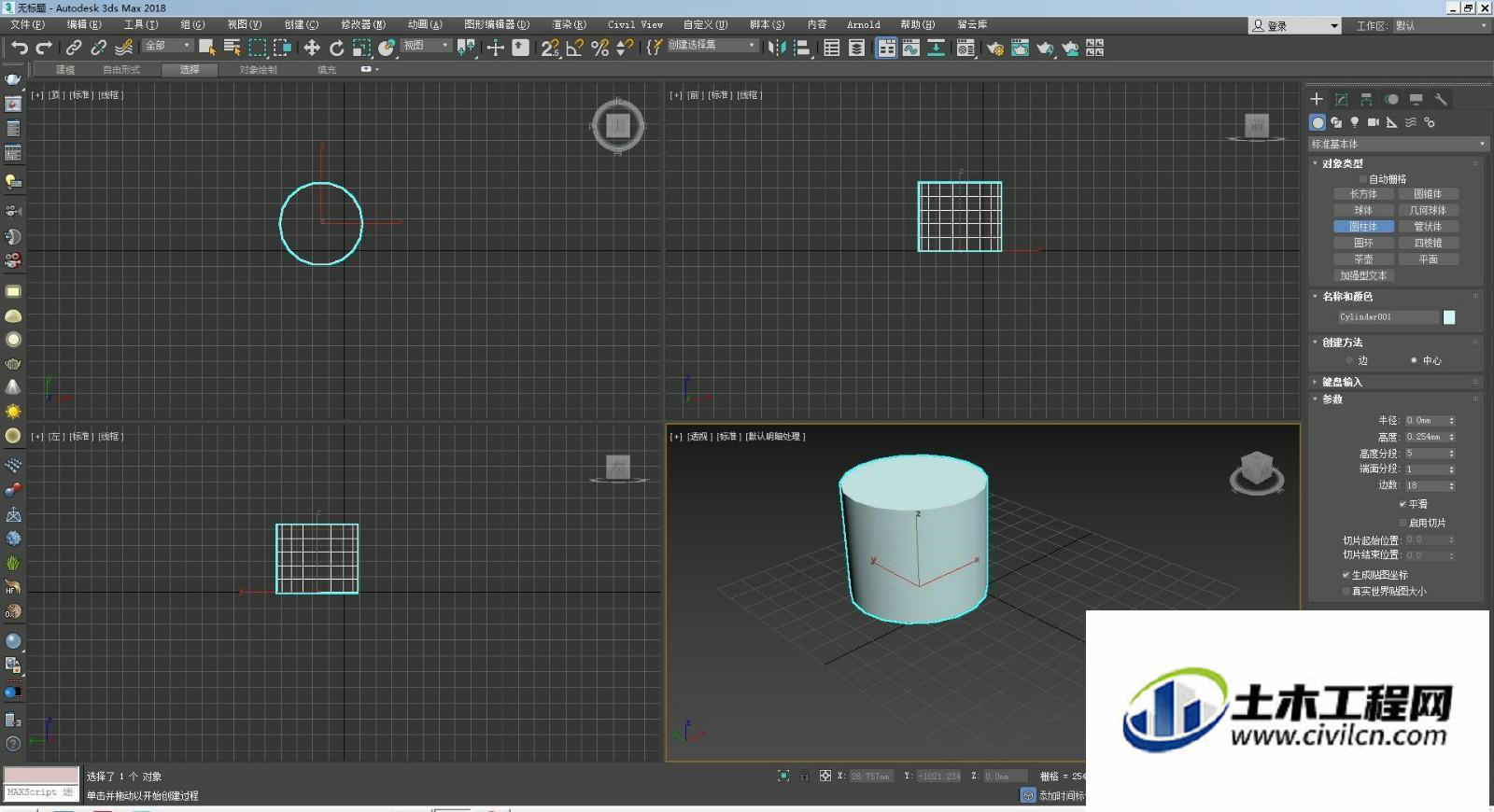Toggle the Percent Snap icon

coord(600,48)
